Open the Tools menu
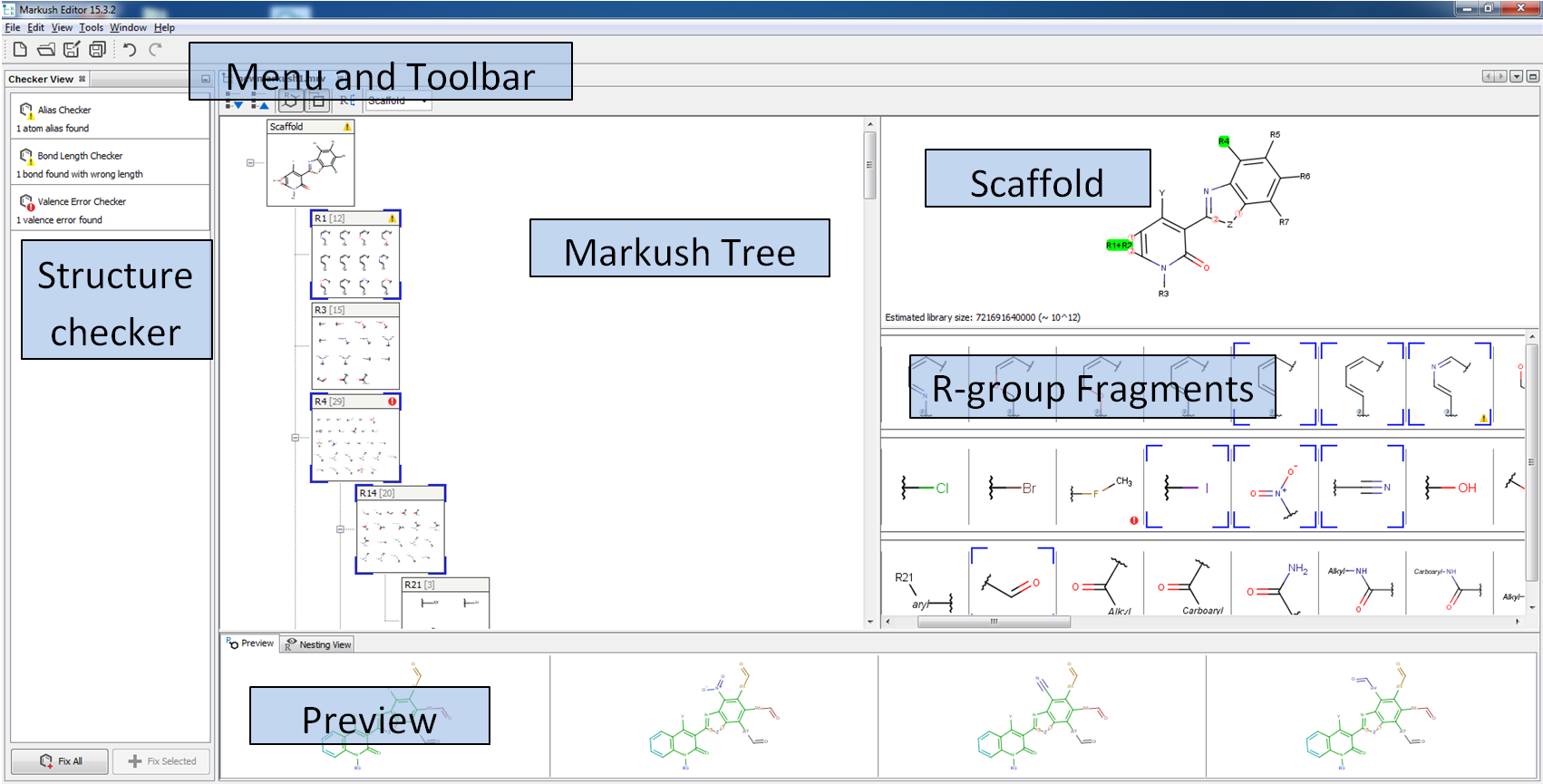This screenshot has height=784, width=1543. click(x=91, y=27)
